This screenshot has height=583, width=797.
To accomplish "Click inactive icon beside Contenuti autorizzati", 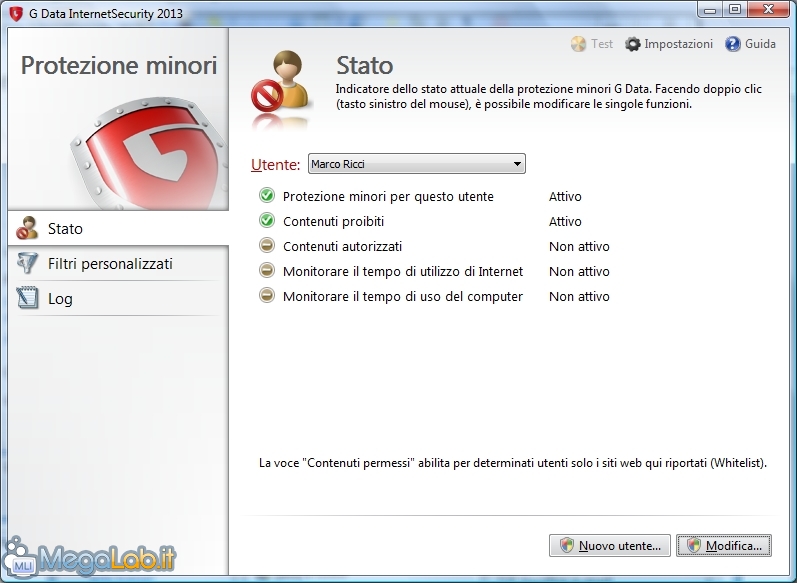I will (x=267, y=246).
